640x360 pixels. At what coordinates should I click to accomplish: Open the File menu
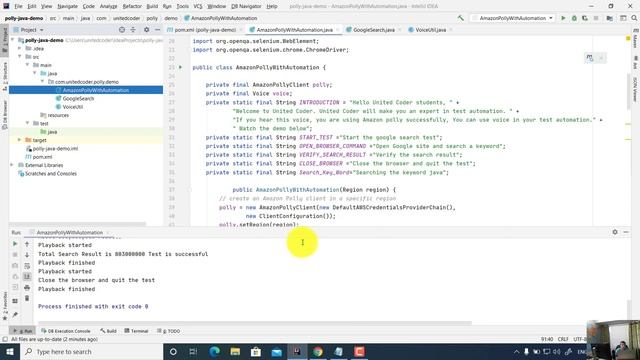click(x=18, y=6)
